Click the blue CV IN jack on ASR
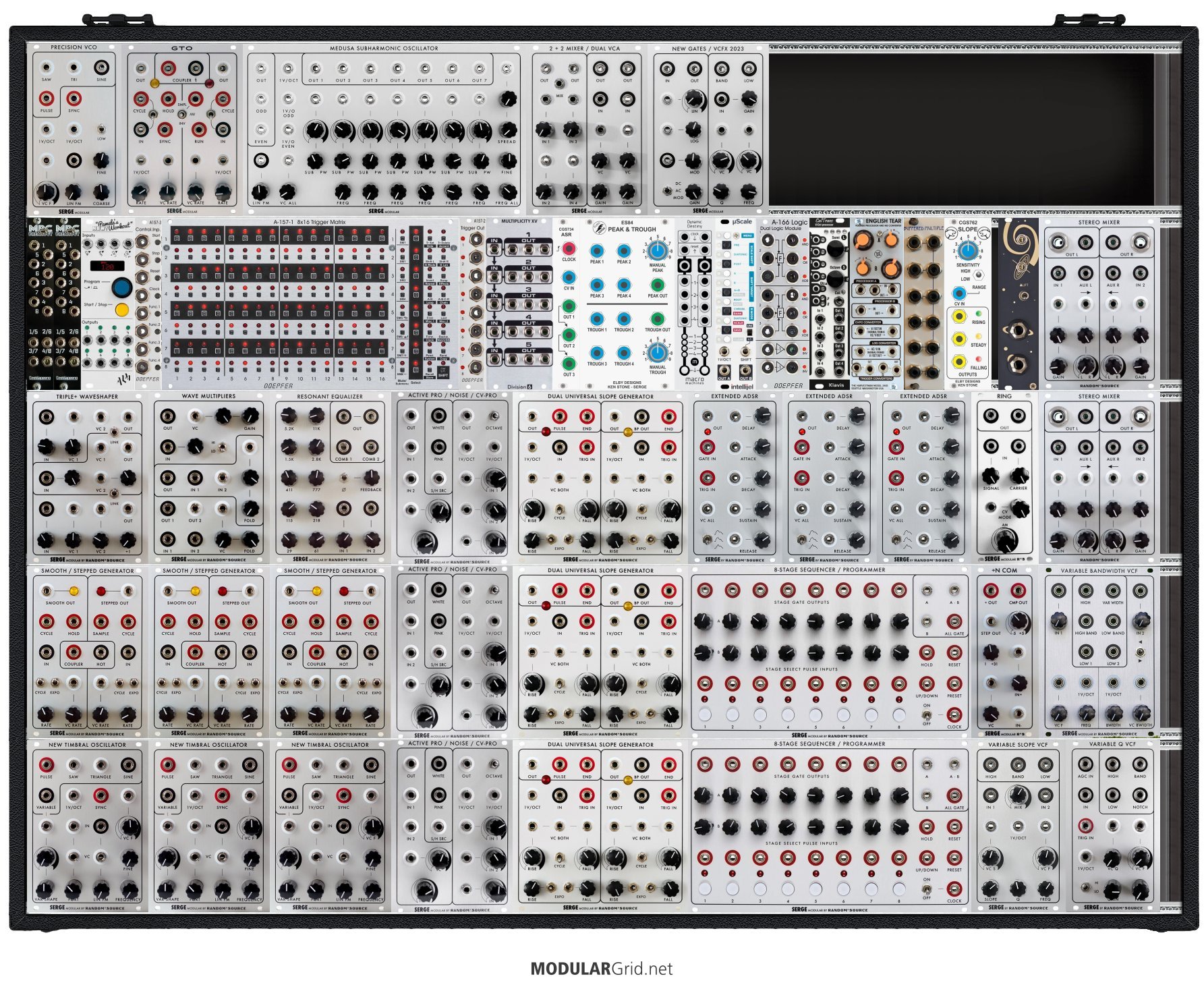Viewport: 1204px width, 983px height. click(x=569, y=277)
